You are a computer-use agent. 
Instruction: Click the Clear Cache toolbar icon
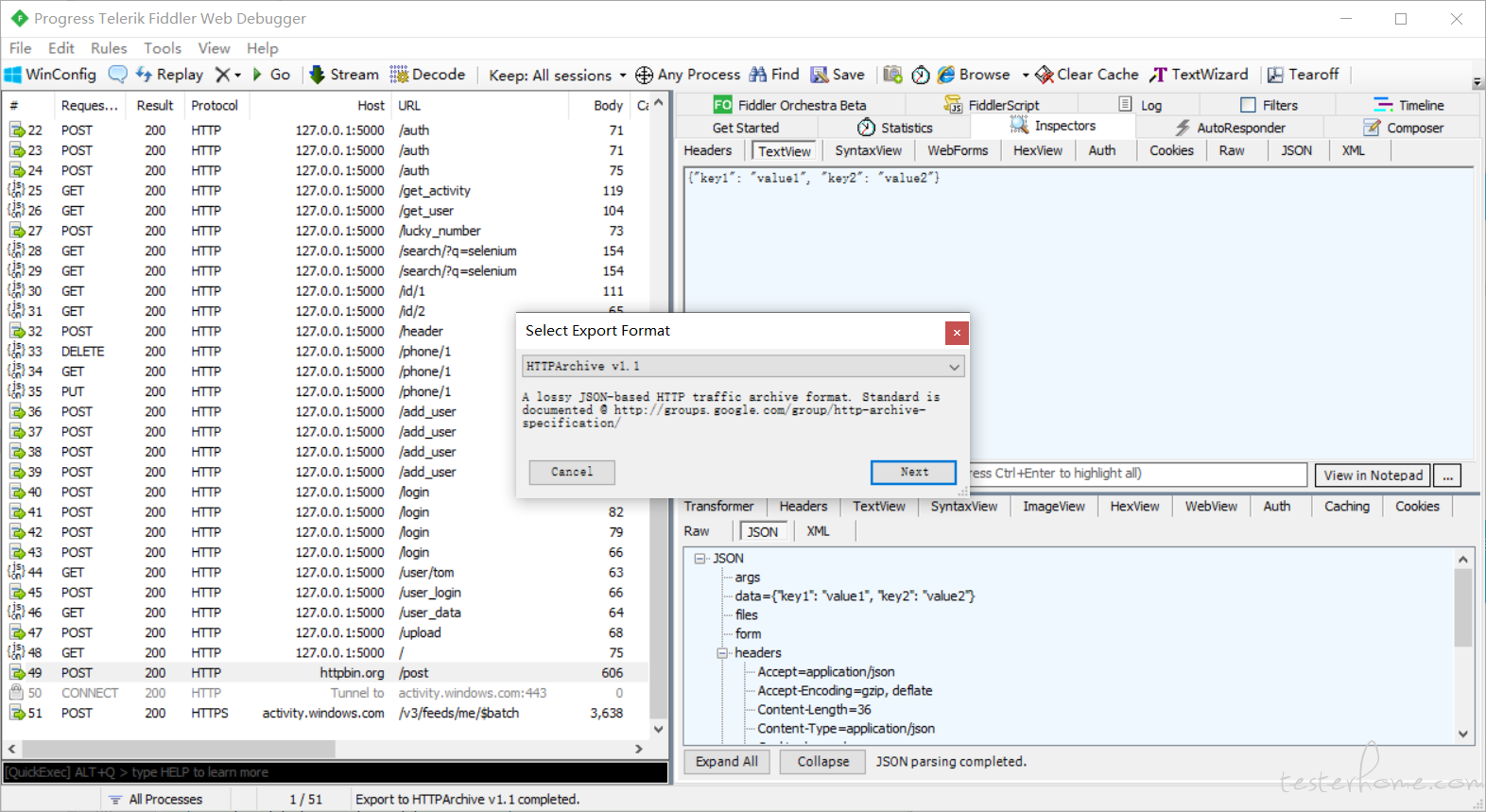(1045, 75)
